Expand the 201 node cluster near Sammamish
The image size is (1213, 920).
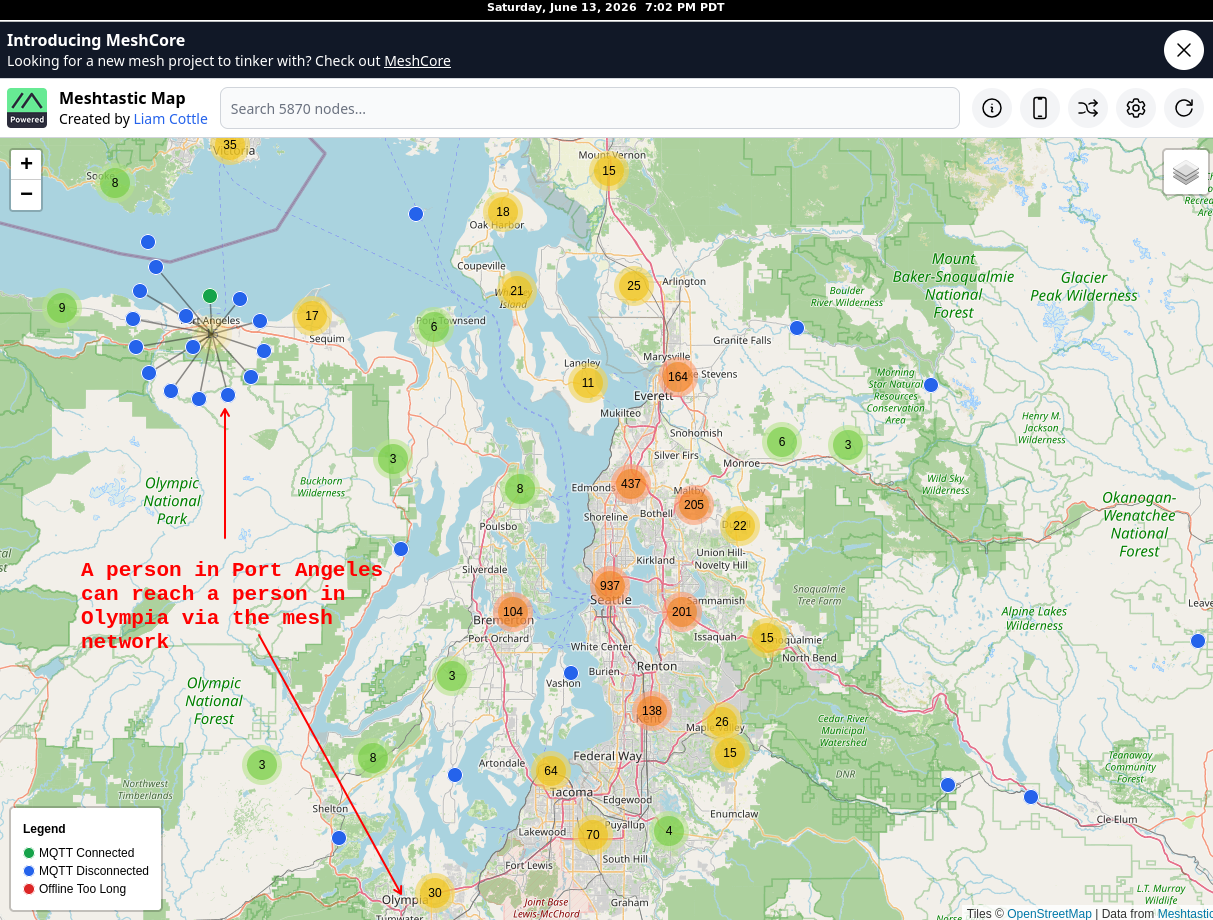[x=682, y=612]
